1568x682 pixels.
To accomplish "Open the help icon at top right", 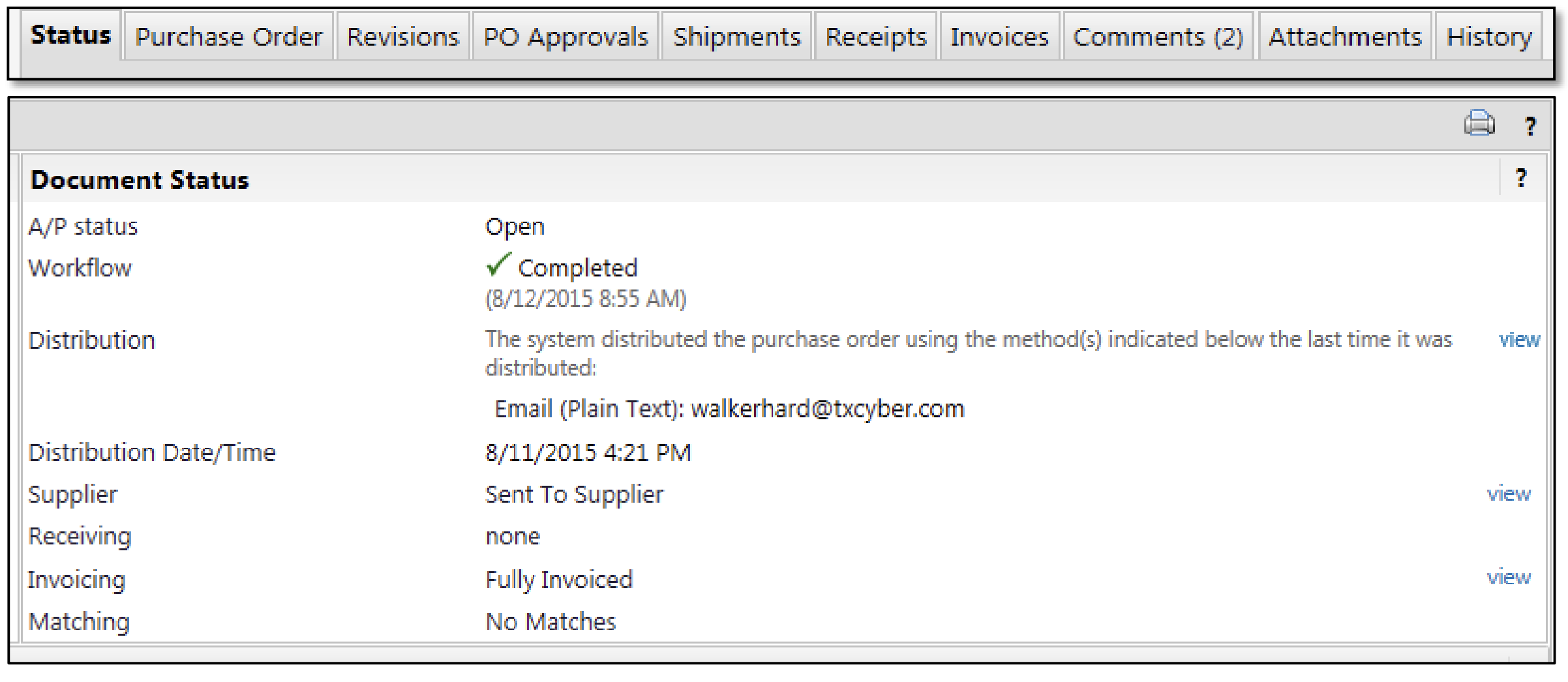I will pyautogui.click(x=1530, y=126).
